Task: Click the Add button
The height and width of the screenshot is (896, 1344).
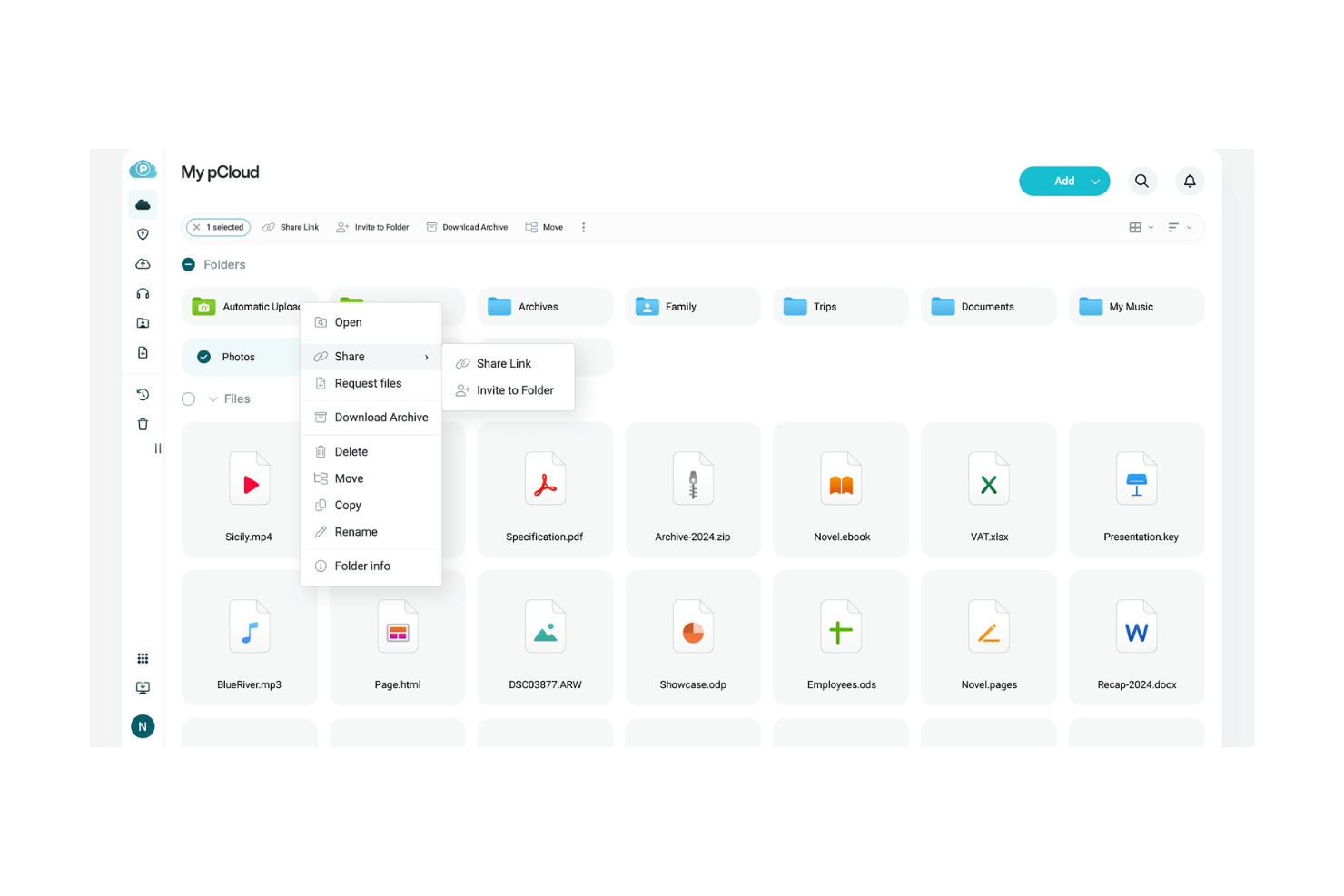Action: point(1064,182)
